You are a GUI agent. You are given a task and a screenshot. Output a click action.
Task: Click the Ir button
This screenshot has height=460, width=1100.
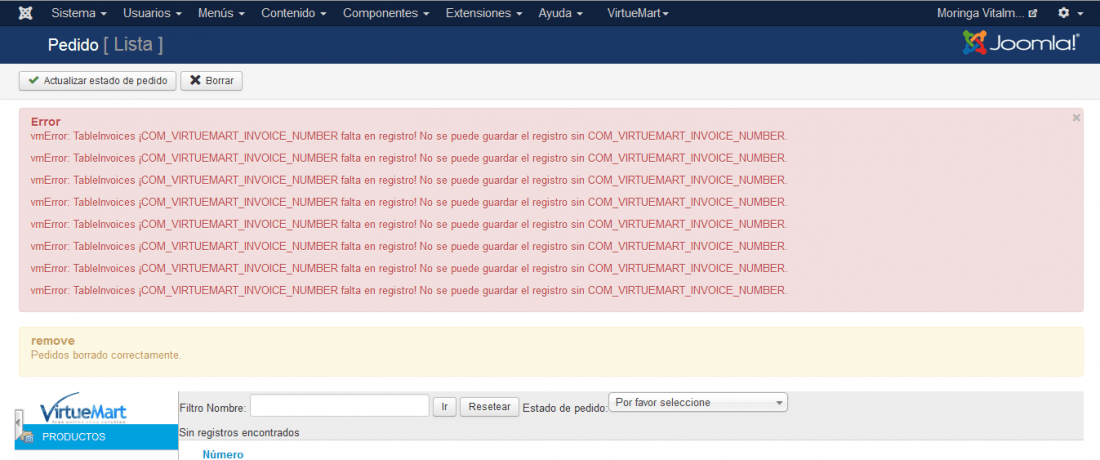(445, 407)
